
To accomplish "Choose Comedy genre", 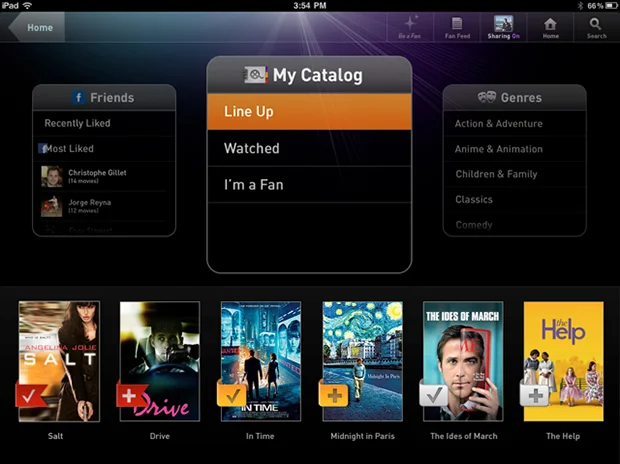I will click(x=514, y=225).
